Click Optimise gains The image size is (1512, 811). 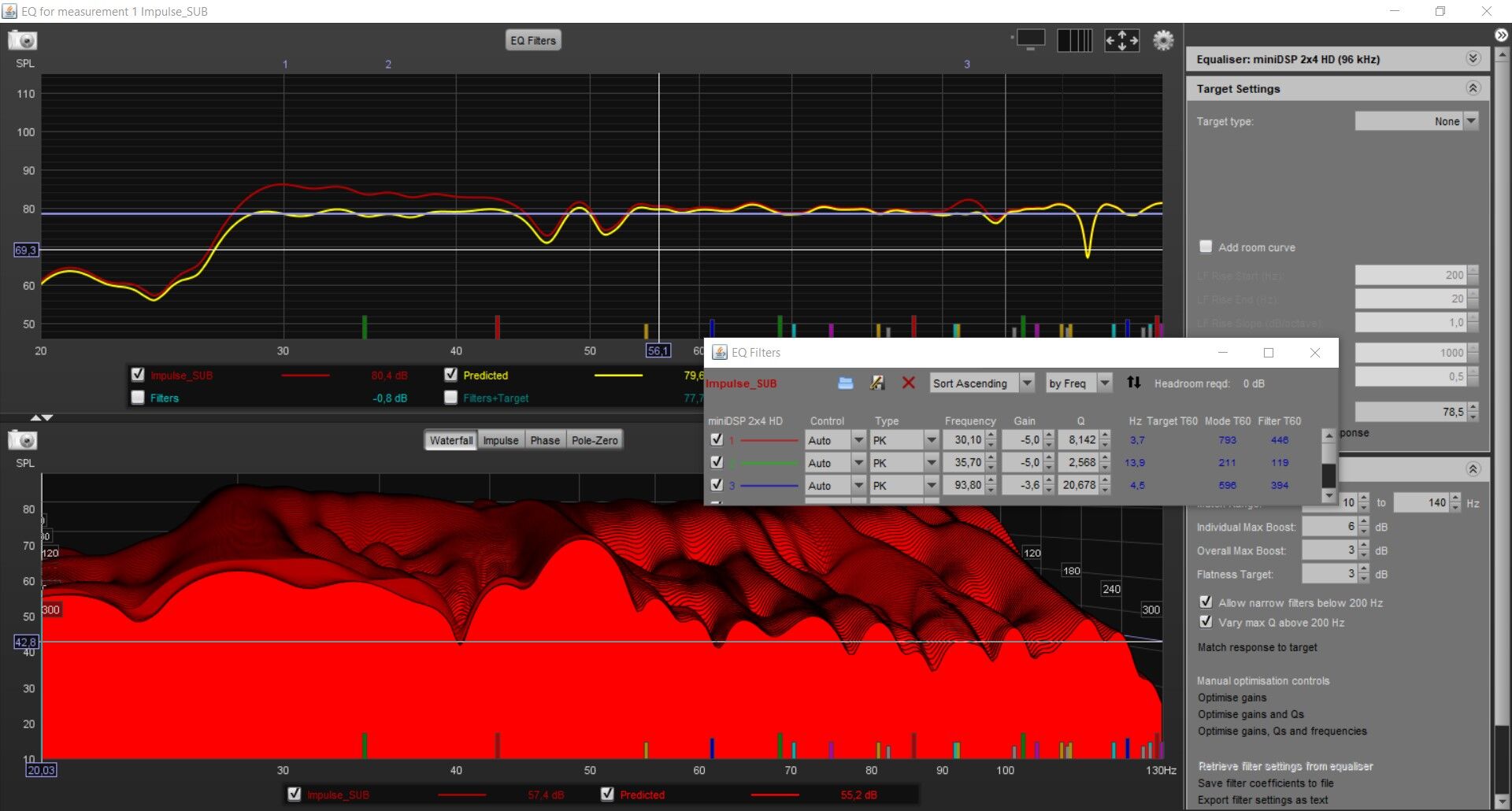(x=1232, y=698)
